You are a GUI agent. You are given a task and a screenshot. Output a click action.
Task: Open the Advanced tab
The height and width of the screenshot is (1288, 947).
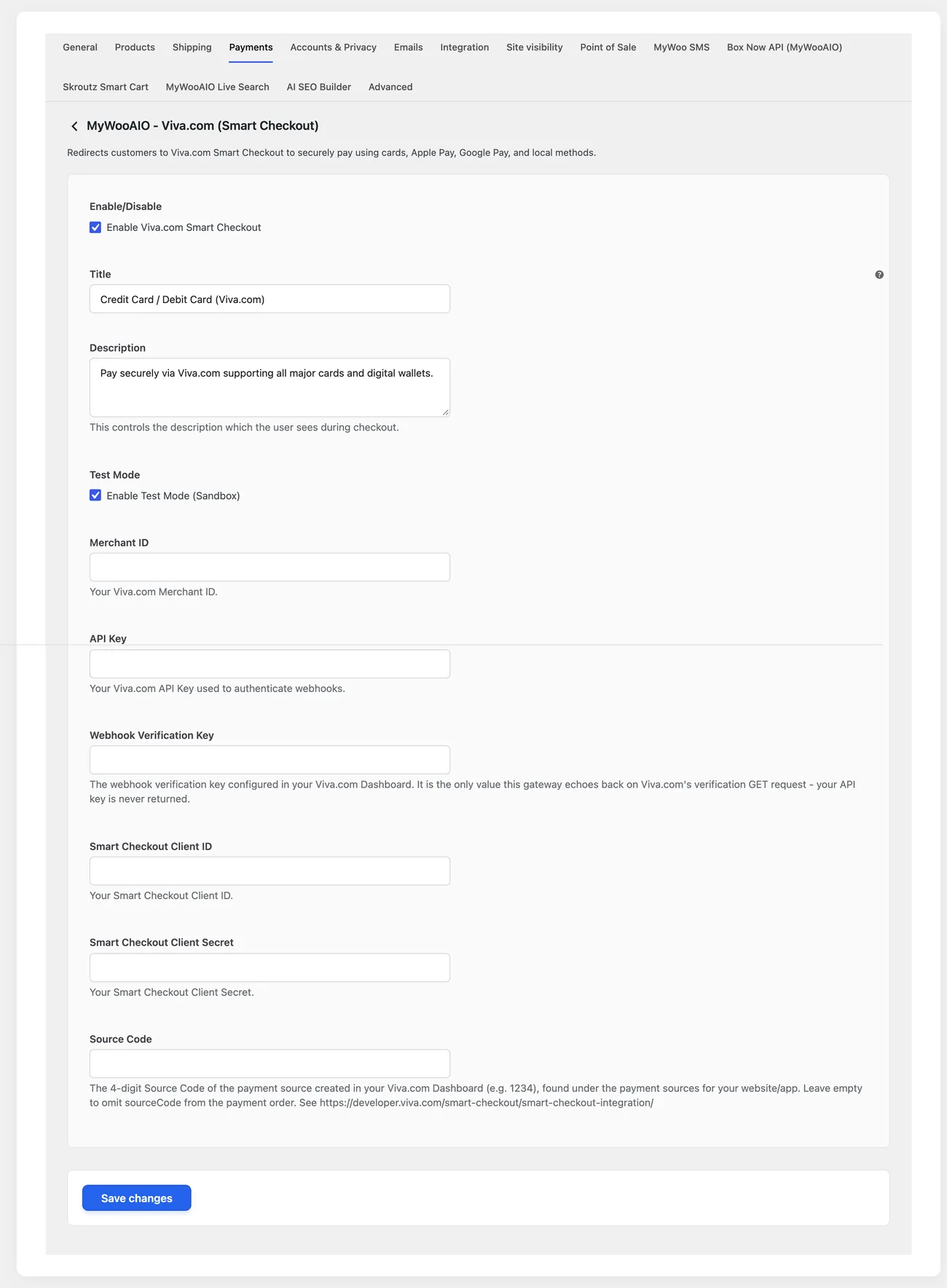pos(390,87)
